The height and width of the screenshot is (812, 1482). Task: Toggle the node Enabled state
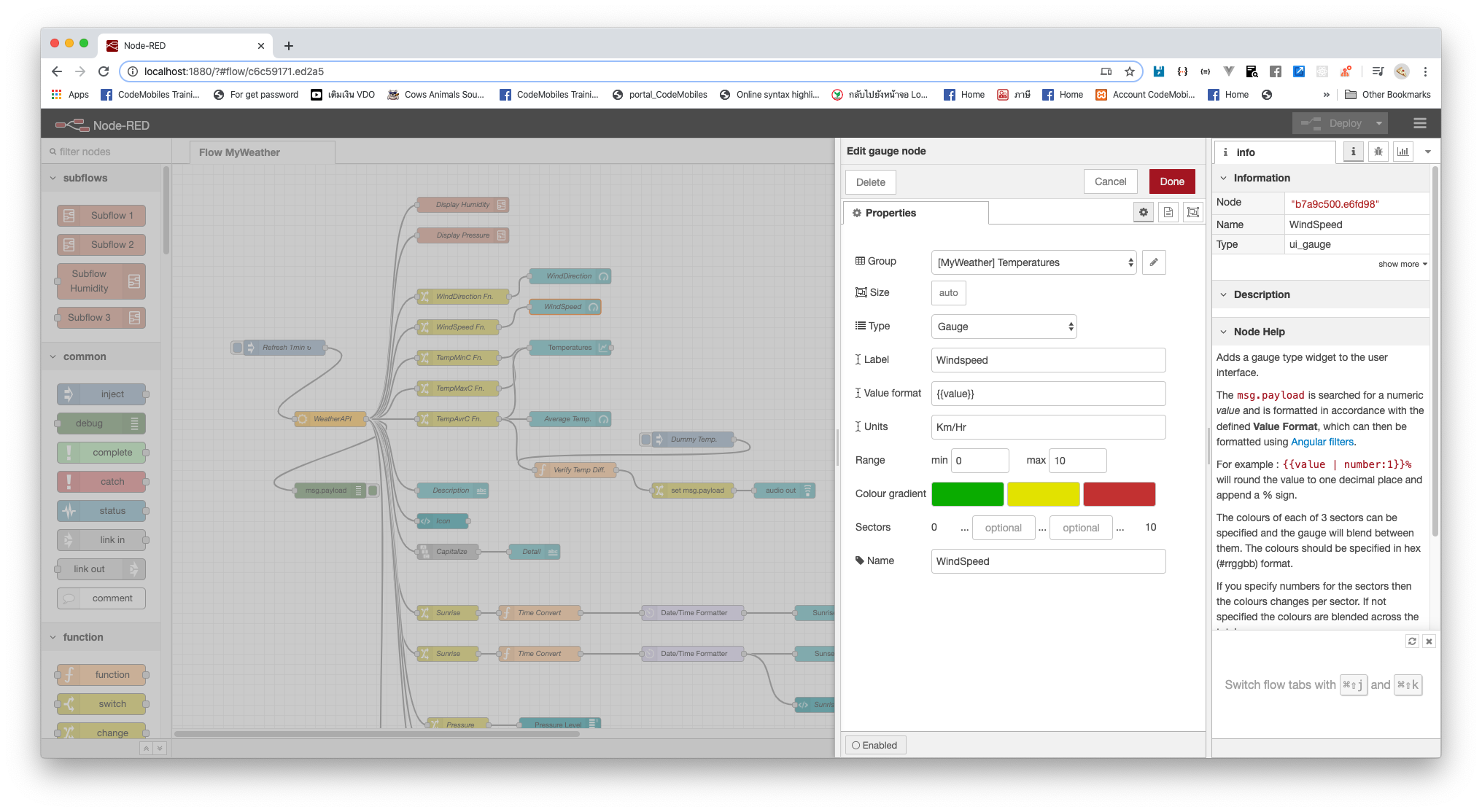pyautogui.click(x=875, y=745)
